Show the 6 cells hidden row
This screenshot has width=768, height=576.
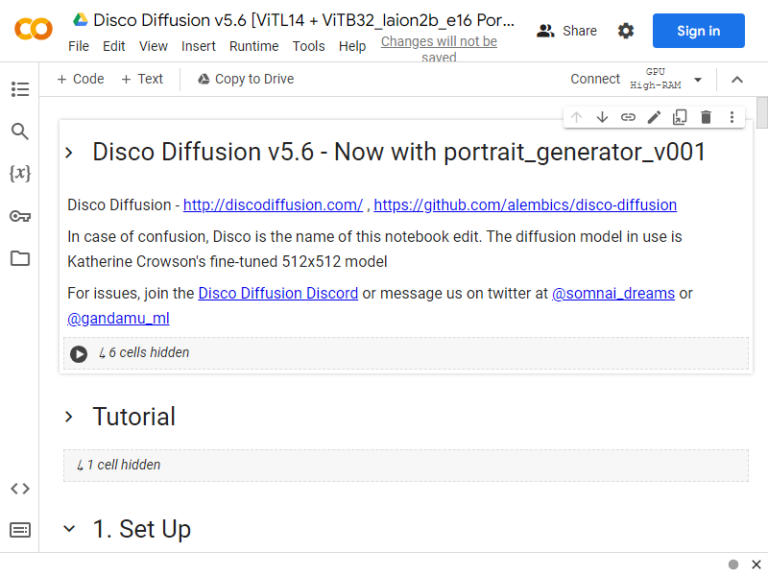coord(406,353)
